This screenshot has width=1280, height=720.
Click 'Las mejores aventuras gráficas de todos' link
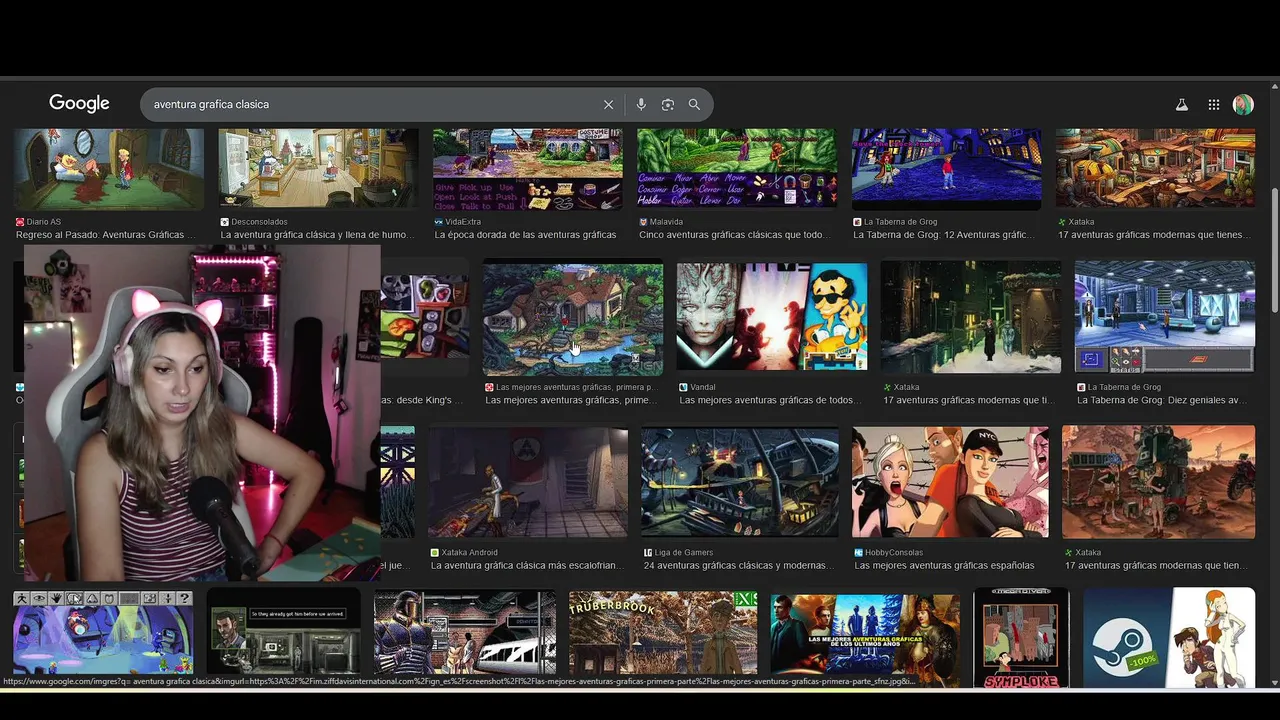click(769, 400)
